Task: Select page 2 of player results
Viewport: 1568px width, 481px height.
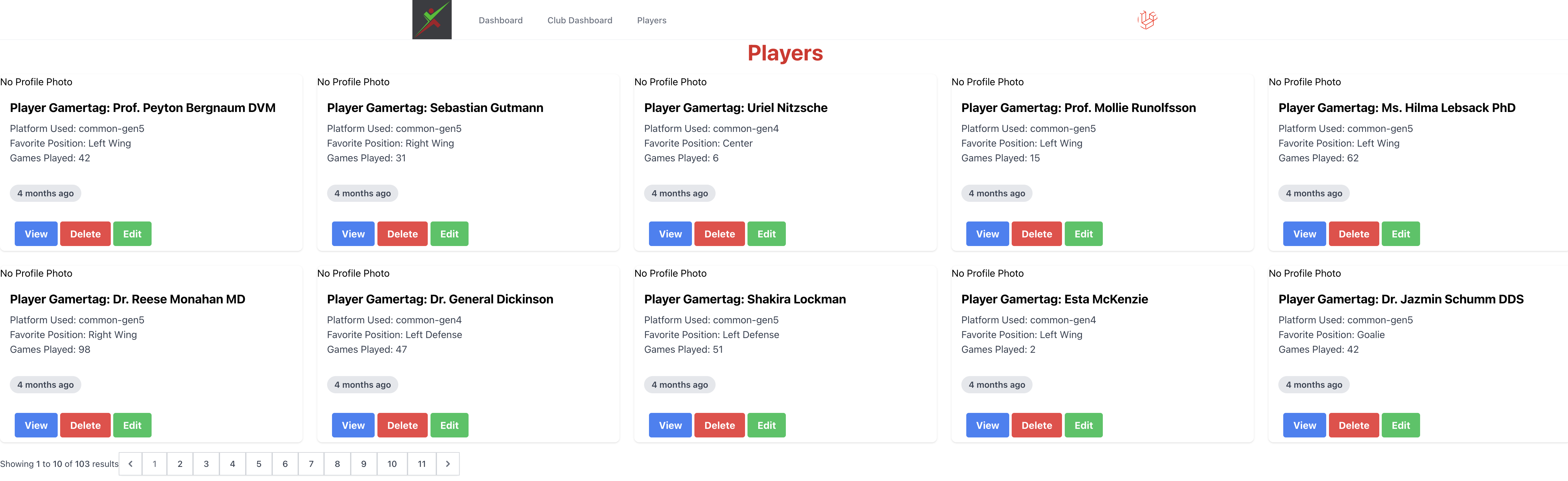Action: pyautogui.click(x=180, y=464)
